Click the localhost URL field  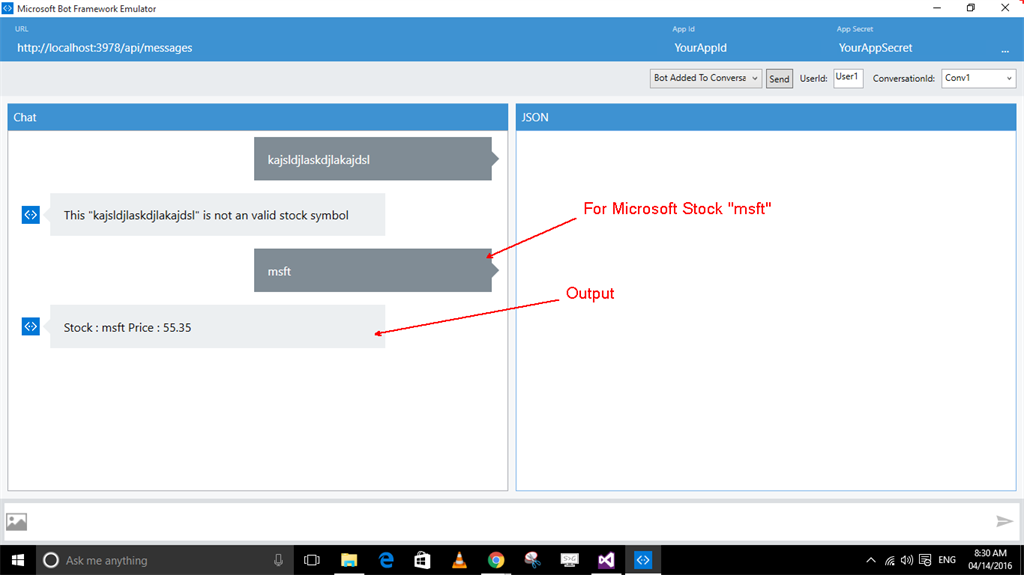(x=104, y=48)
